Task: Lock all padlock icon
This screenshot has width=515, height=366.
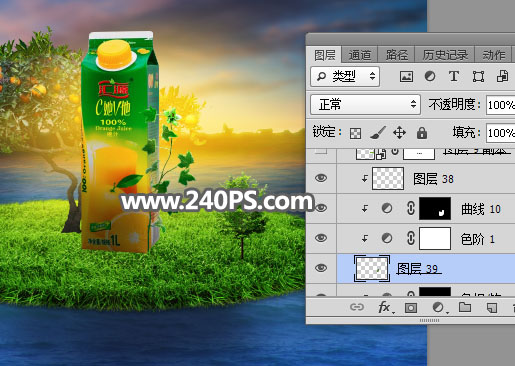Action: point(422,133)
